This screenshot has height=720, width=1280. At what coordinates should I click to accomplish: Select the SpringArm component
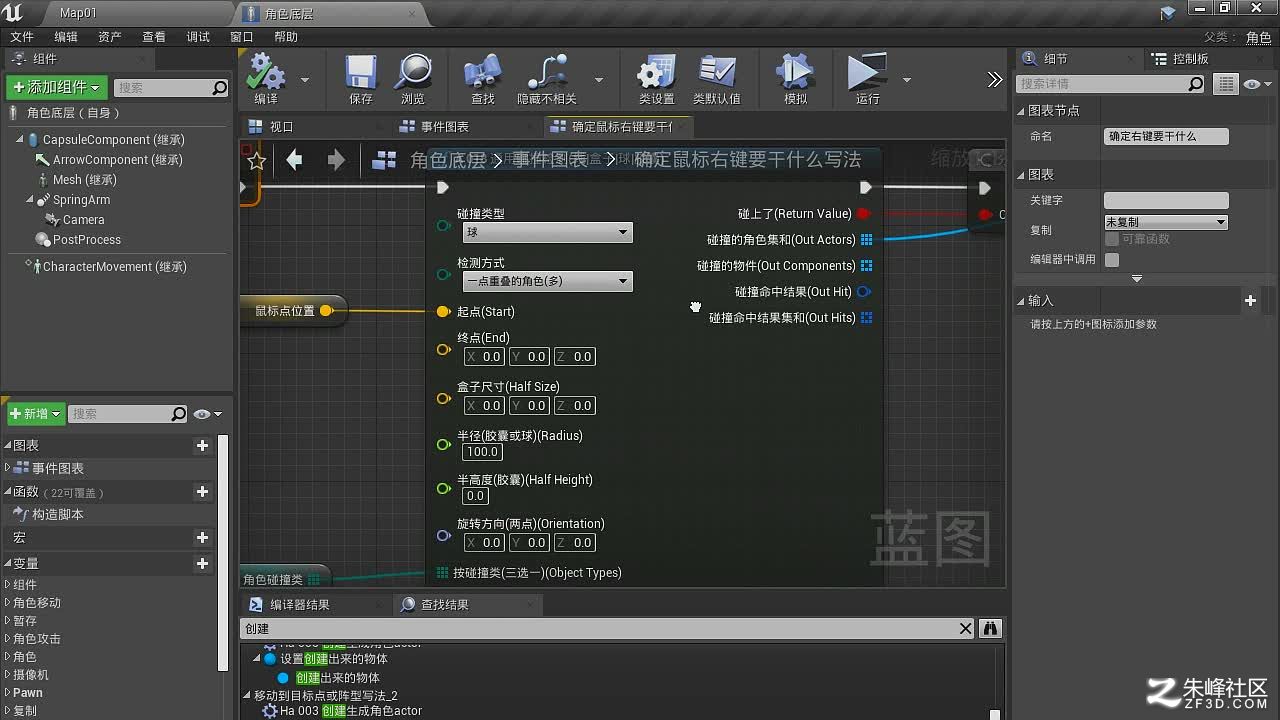[x=81, y=200]
